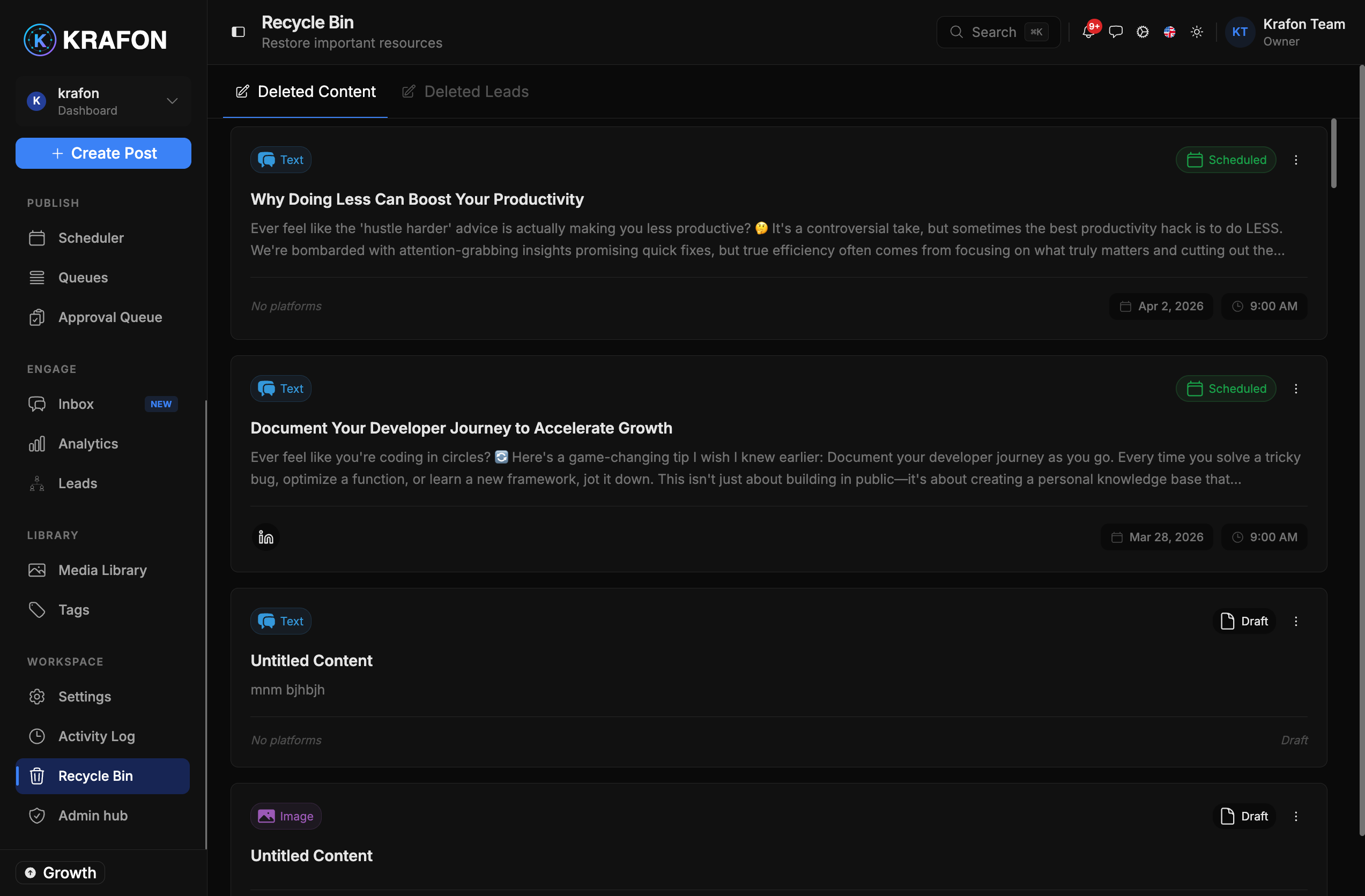
Task: Switch to the Deleted Leads tab
Action: point(465,92)
